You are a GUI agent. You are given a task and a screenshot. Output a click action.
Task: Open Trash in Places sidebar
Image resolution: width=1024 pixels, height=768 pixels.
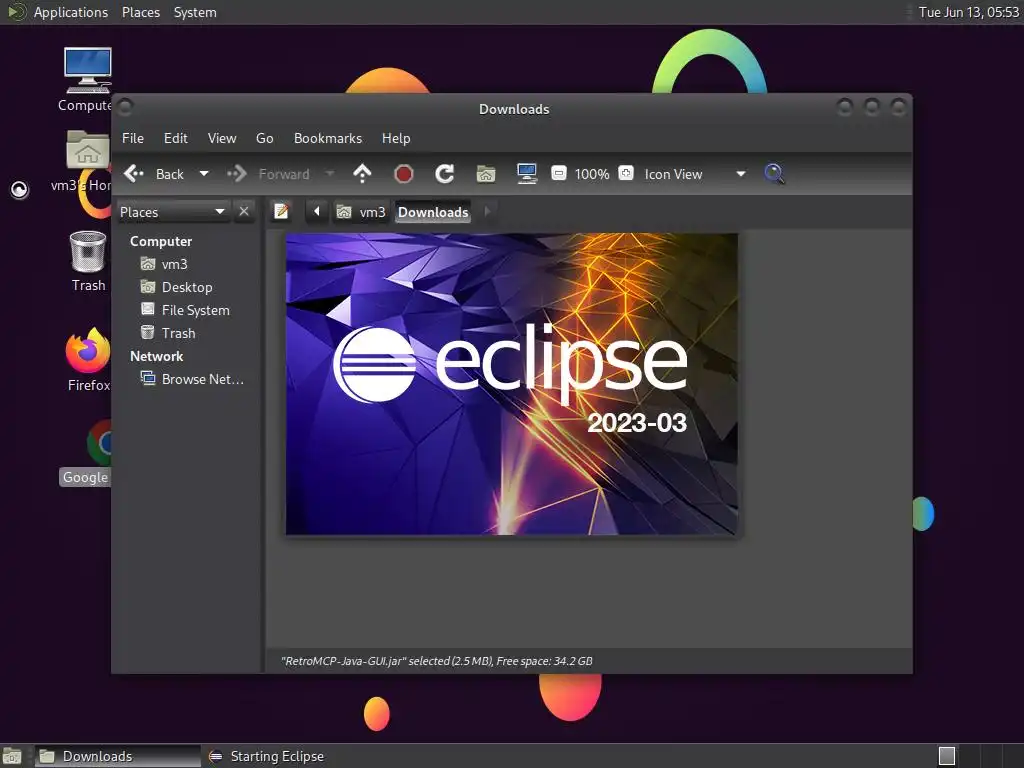point(178,333)
